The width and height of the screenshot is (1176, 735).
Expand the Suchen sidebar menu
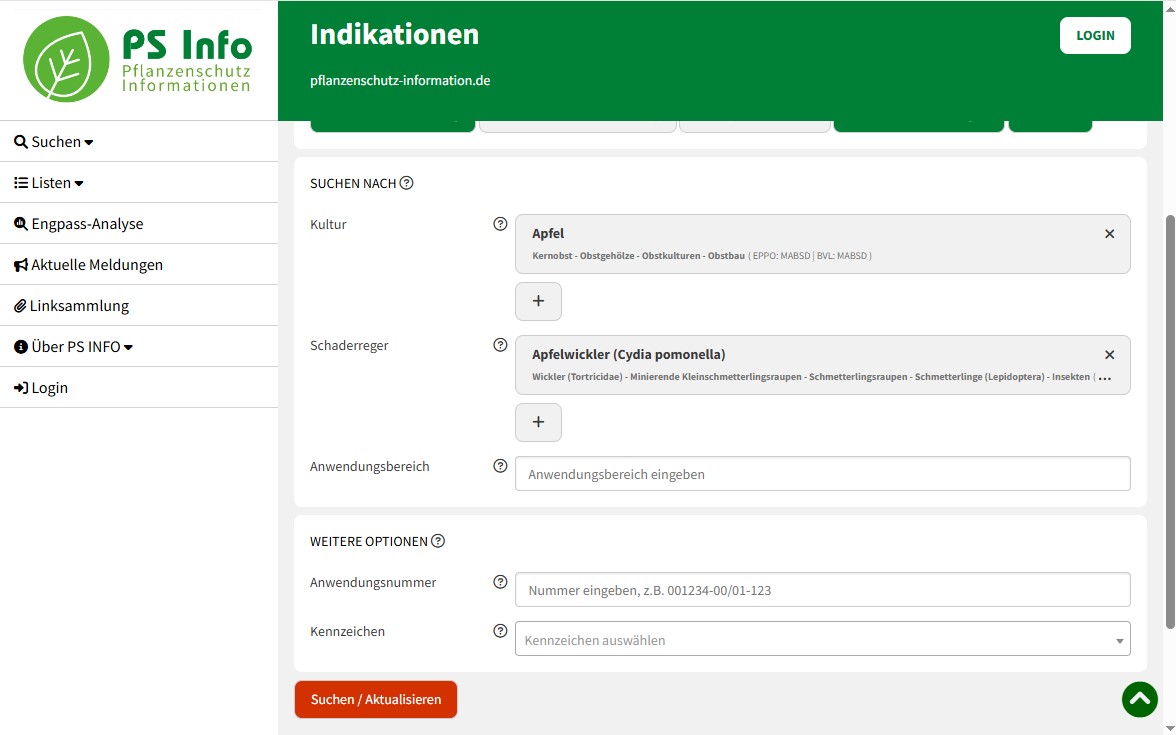pyautogui.click(x=54, y=142)
